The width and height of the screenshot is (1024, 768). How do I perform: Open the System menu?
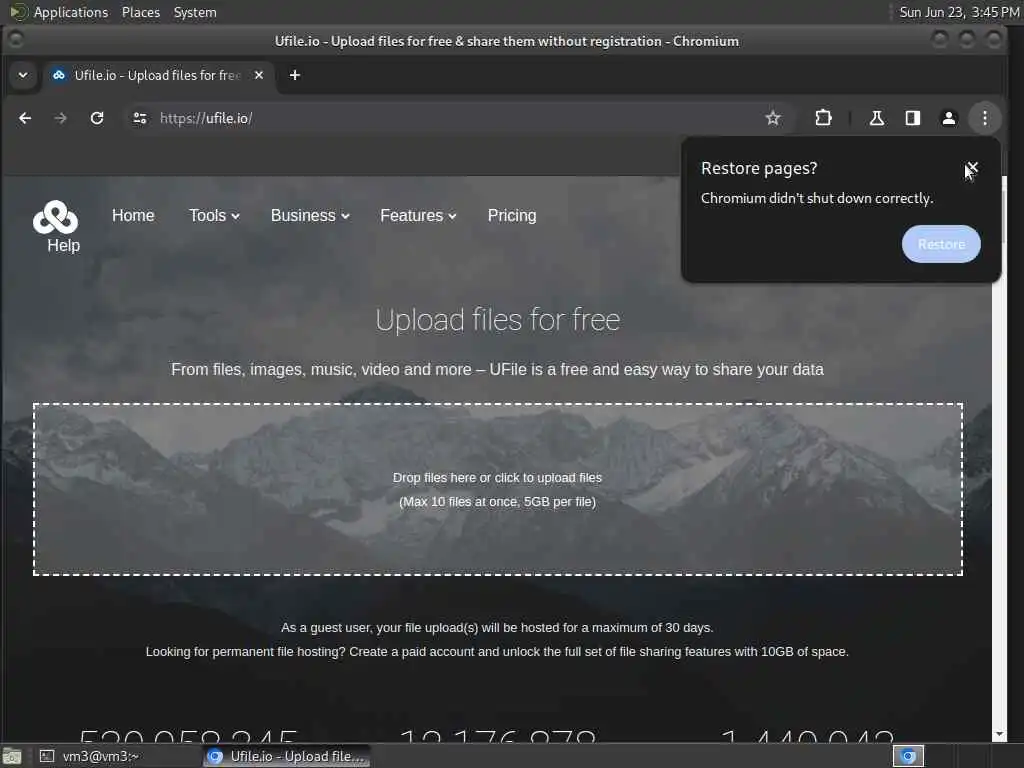pyautogui.click(x=195, y=12)
